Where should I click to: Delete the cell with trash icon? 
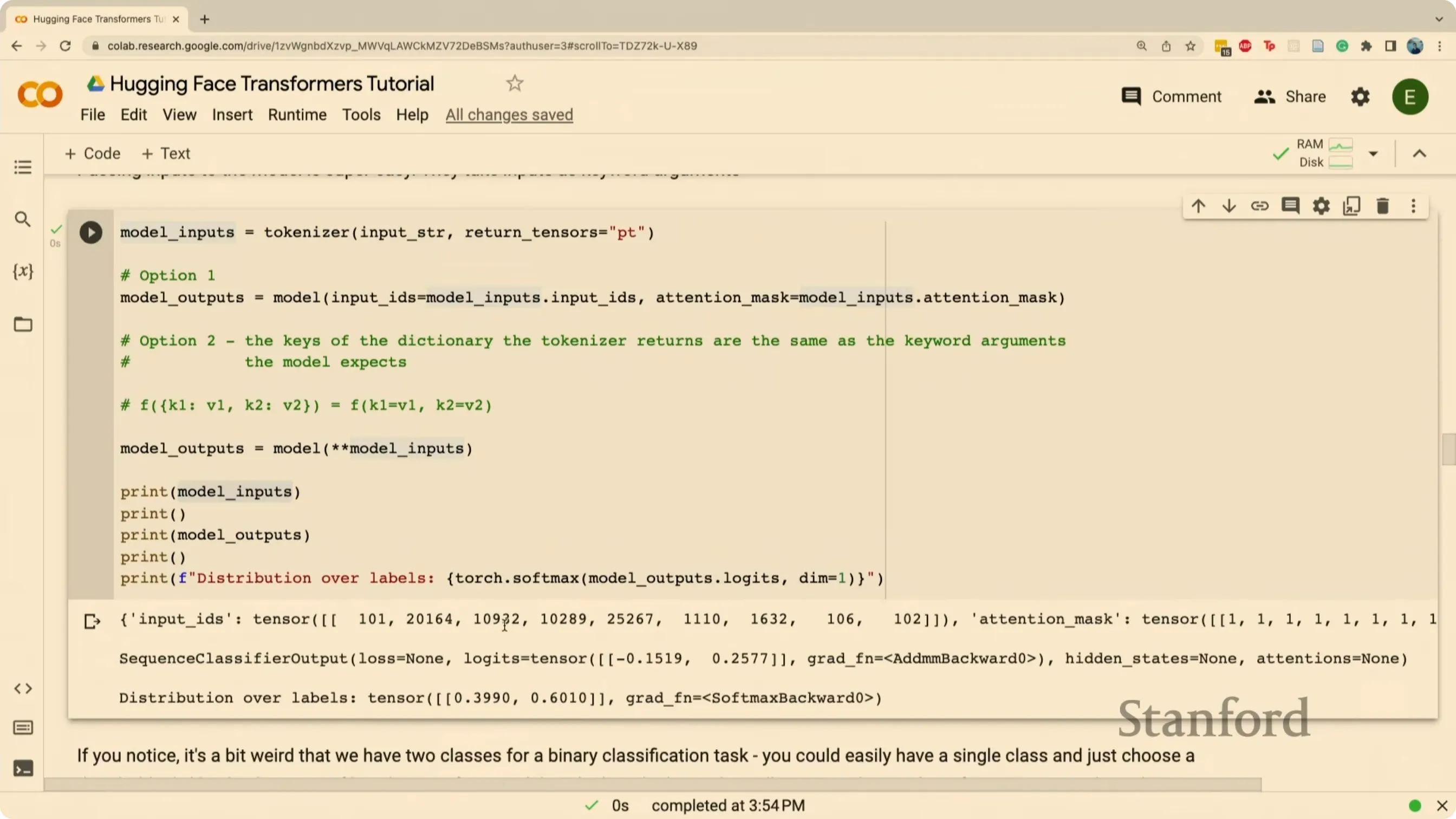pos(1382,206)
